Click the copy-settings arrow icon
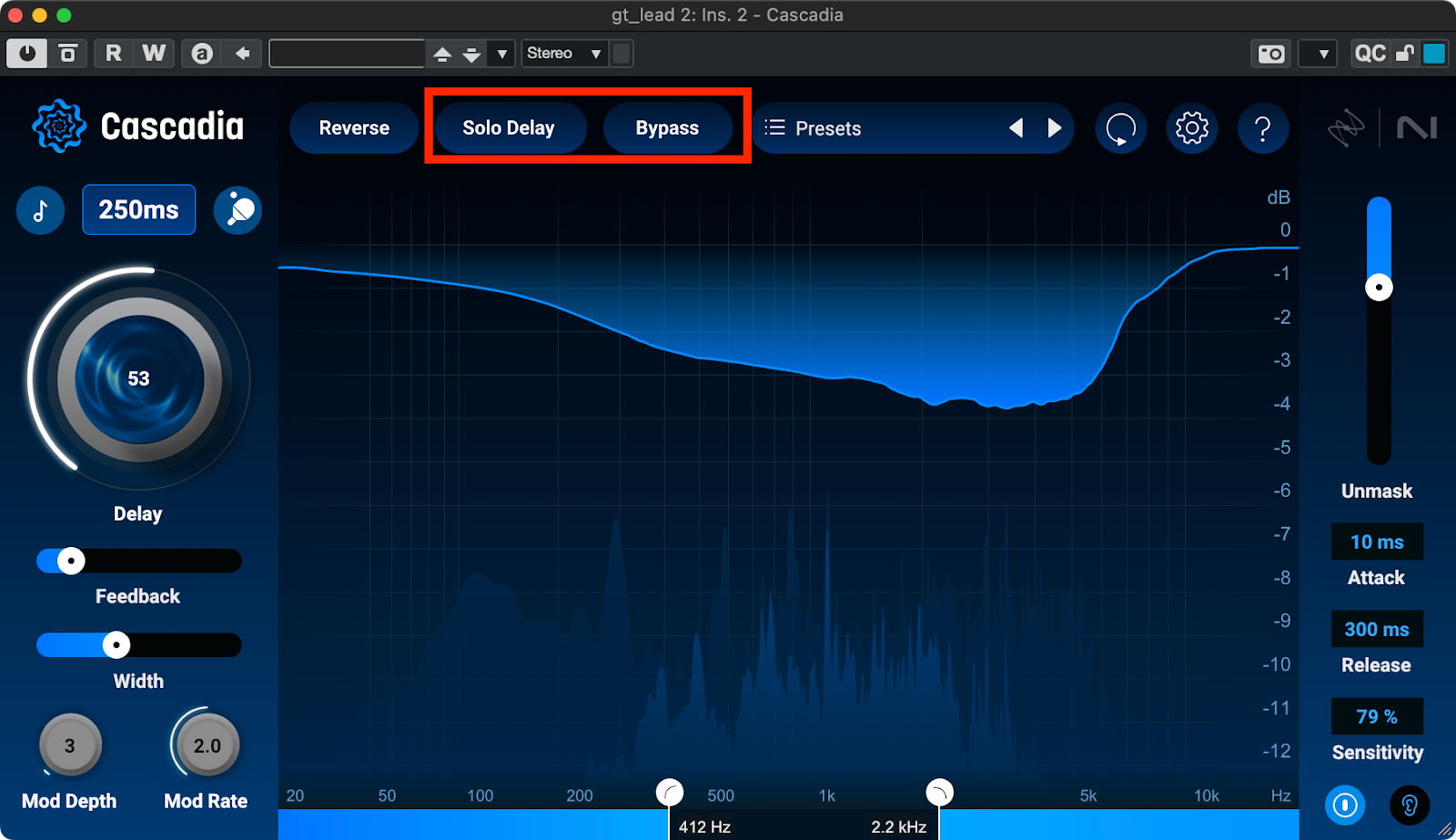This screenshot has width=1456, height=840. pyautogui.click(x=243, y=54)
